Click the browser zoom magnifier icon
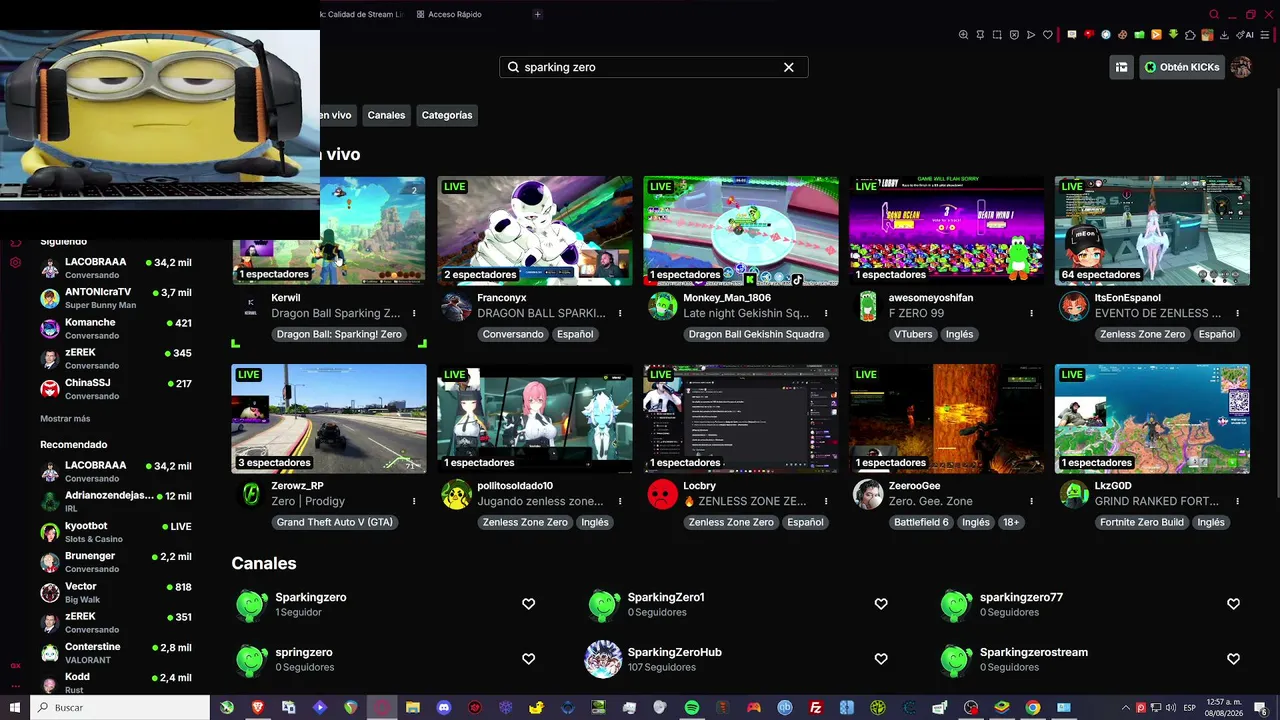This screenshot has height=720, width=1280. point(964,35)
